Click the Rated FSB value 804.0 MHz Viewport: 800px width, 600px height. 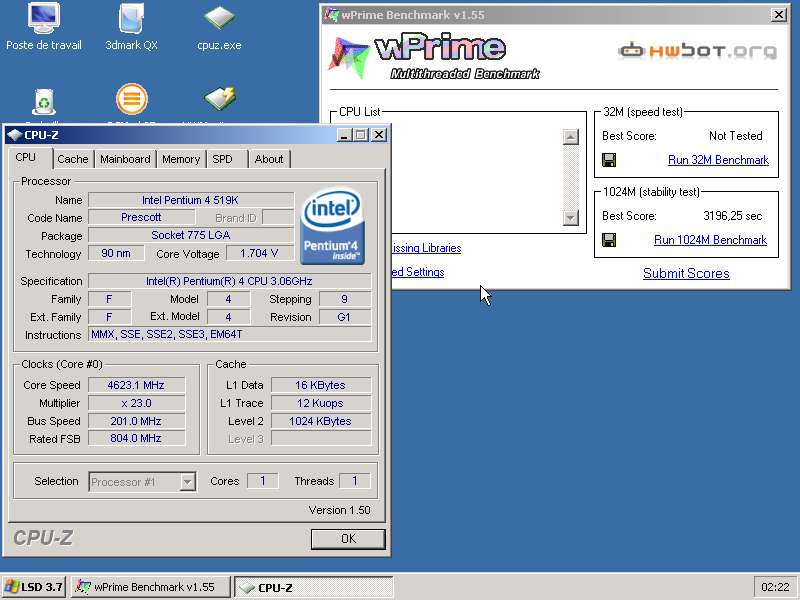click(136, 438)
